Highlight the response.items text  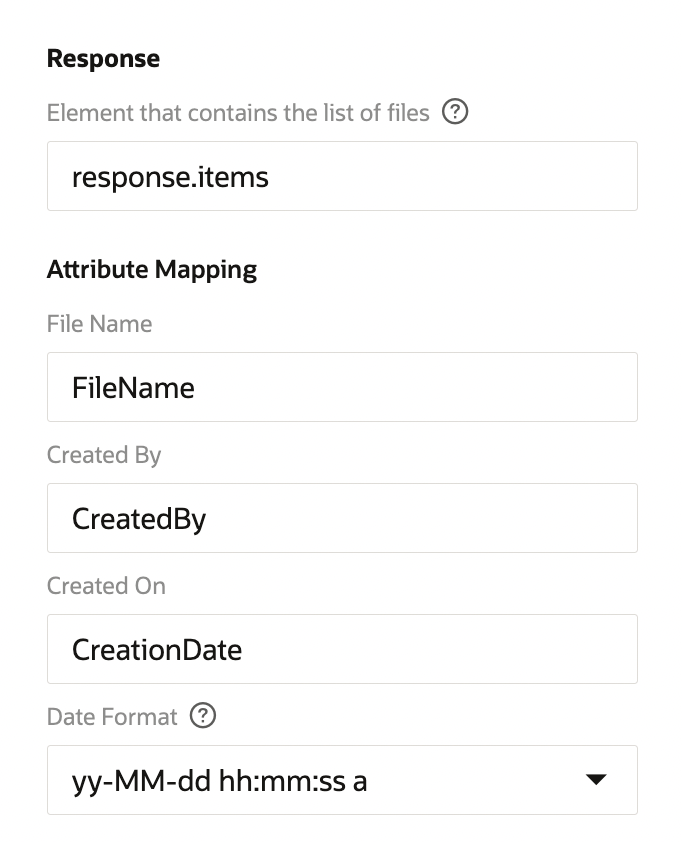coord(171,176)
